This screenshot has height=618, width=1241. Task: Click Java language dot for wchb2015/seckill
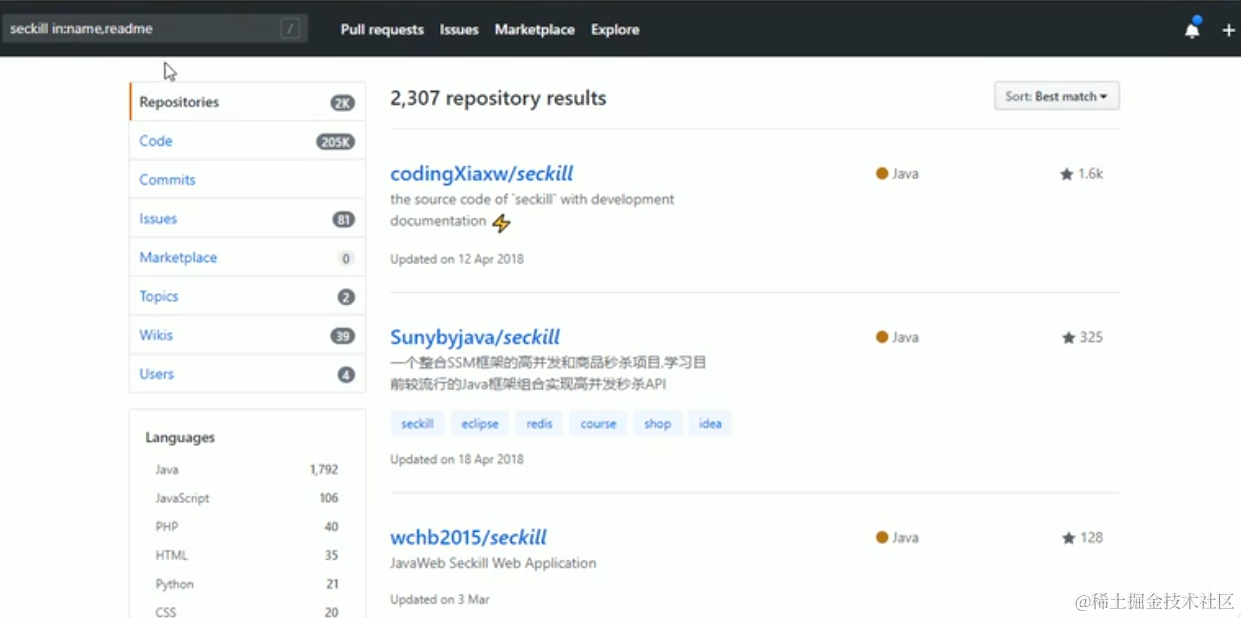pyautogui.click(x=882, y=537)
